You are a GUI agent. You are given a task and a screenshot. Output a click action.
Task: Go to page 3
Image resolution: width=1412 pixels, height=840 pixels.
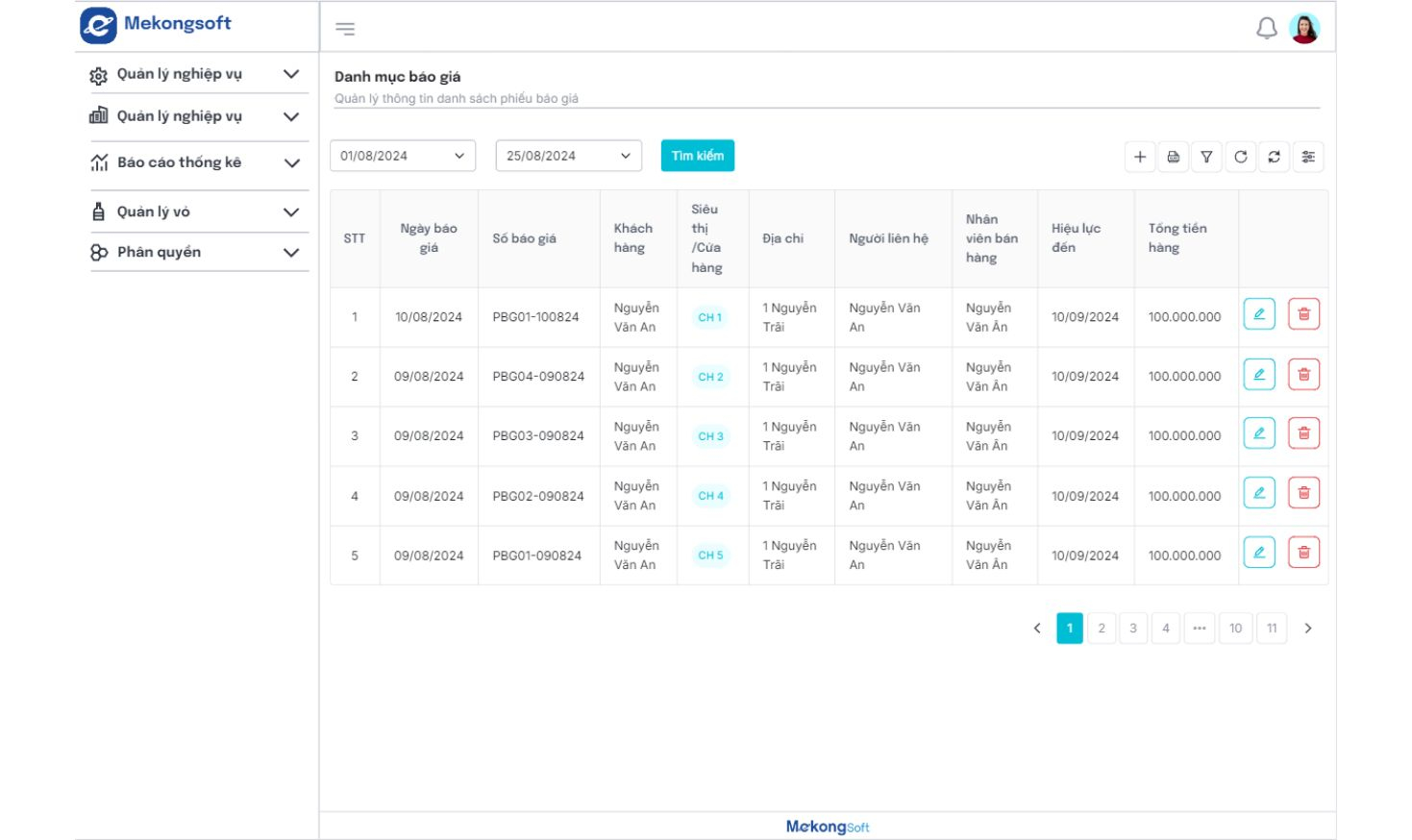coord(1133,629)
